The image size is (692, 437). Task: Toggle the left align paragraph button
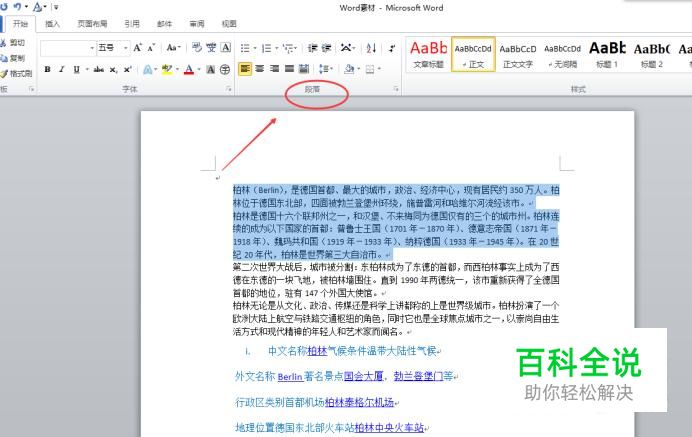pyautogui.click(x=245, y=69)
